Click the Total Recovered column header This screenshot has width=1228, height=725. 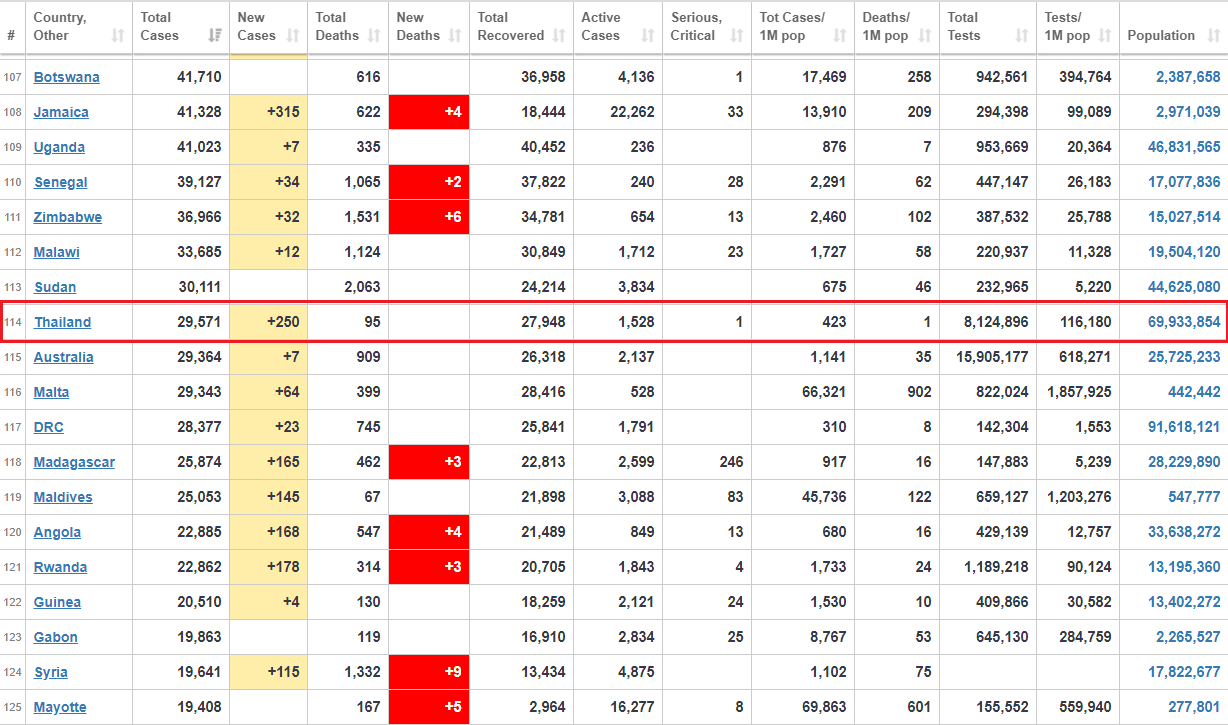[510, 27]
